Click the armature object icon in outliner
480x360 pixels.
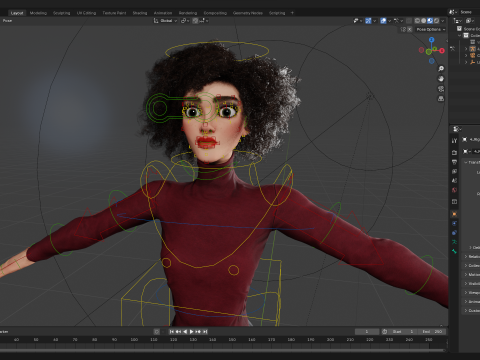(x=472, y=49)
